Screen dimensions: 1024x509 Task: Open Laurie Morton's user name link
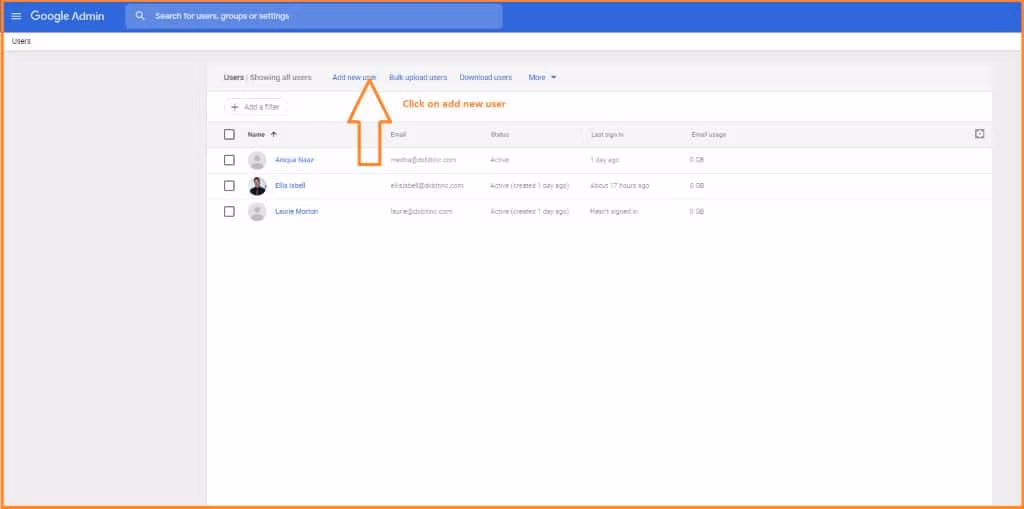pos(296,212)
